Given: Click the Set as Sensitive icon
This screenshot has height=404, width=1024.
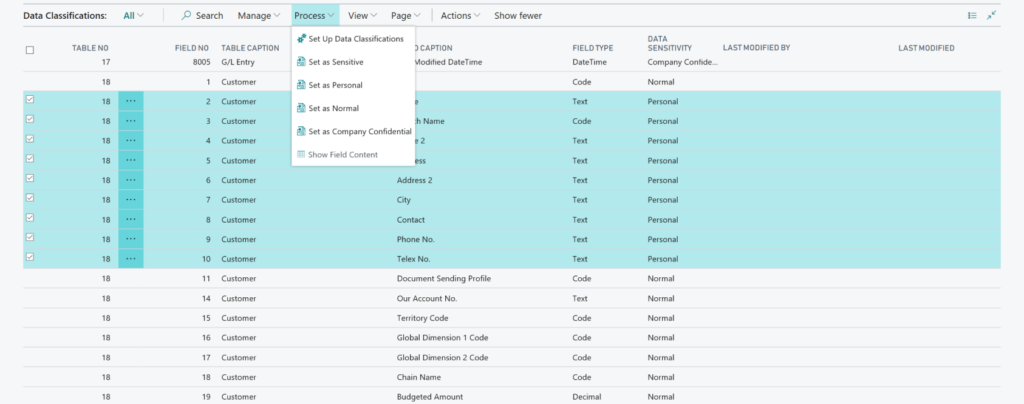Looking at the screenshot, I should point(301,62).
